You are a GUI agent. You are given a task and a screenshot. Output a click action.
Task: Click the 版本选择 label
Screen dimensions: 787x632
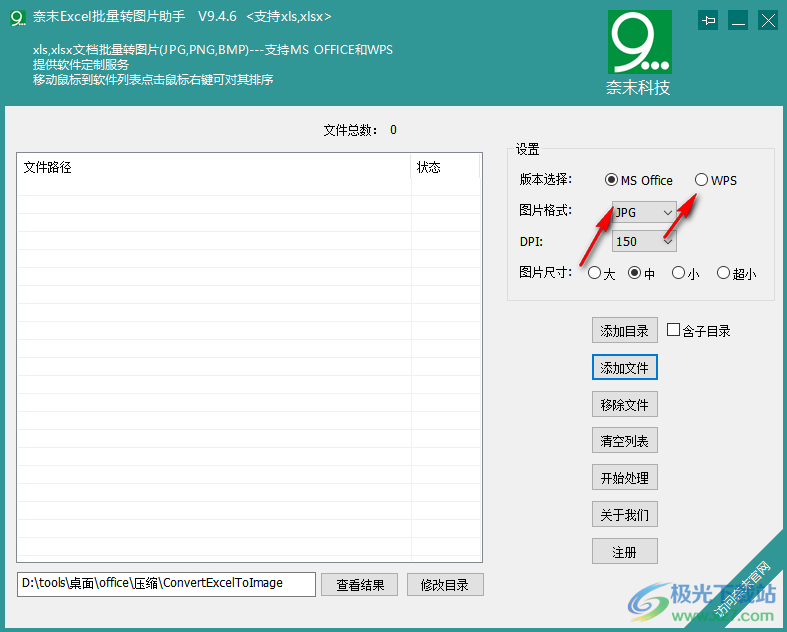point(546,179)
